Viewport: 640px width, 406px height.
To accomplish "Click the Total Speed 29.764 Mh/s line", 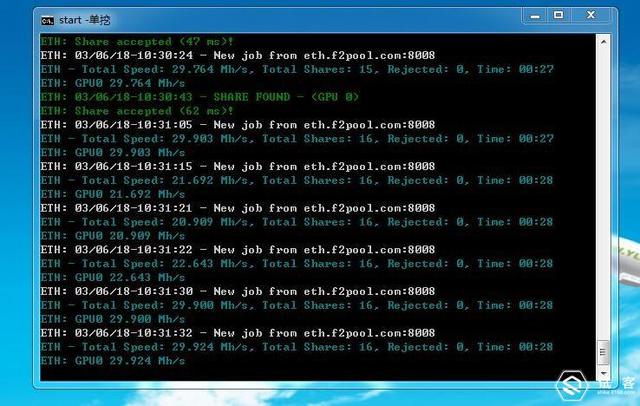I will (x=297, y=69).
